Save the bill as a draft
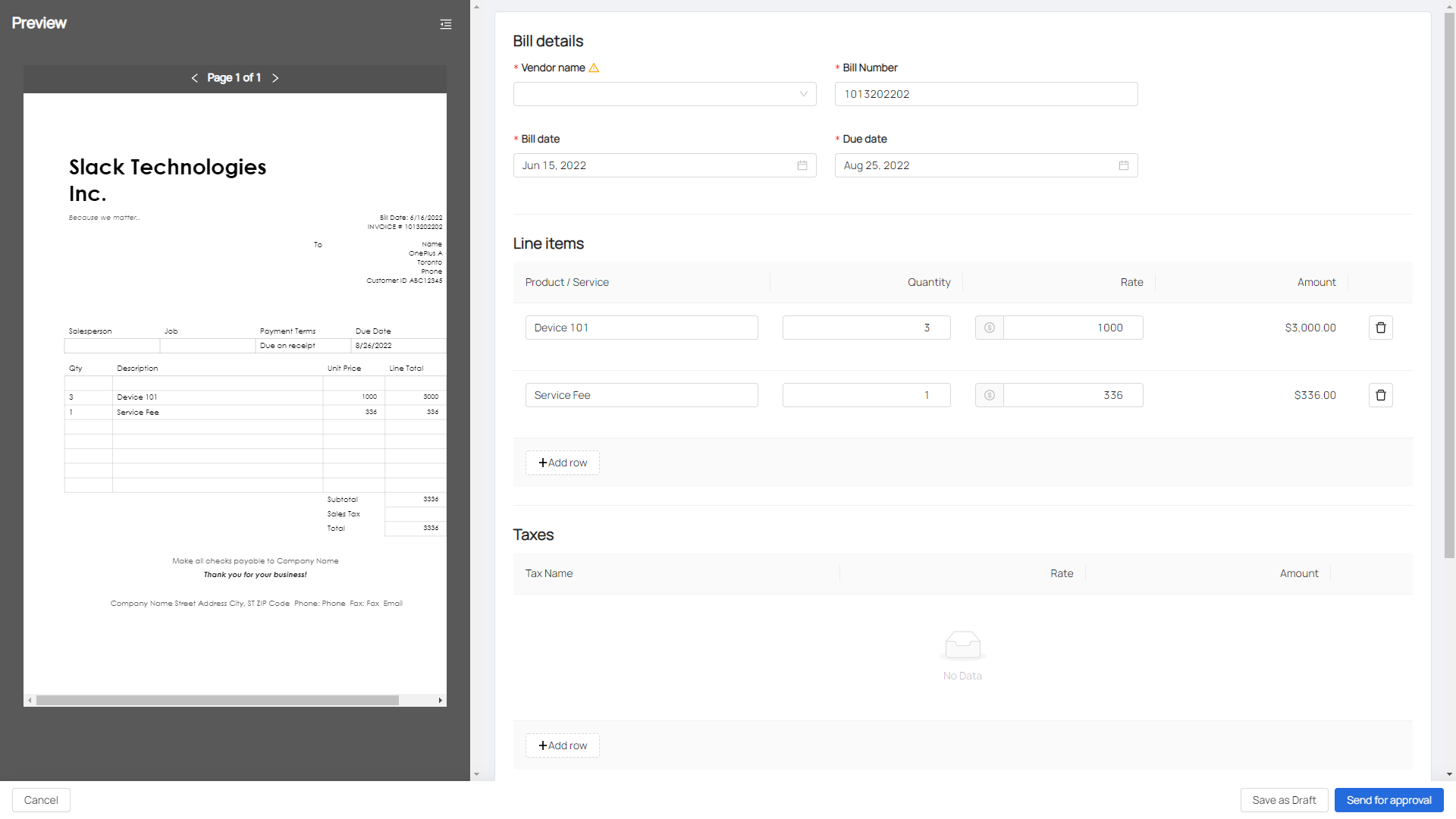 click(1283, 800)
